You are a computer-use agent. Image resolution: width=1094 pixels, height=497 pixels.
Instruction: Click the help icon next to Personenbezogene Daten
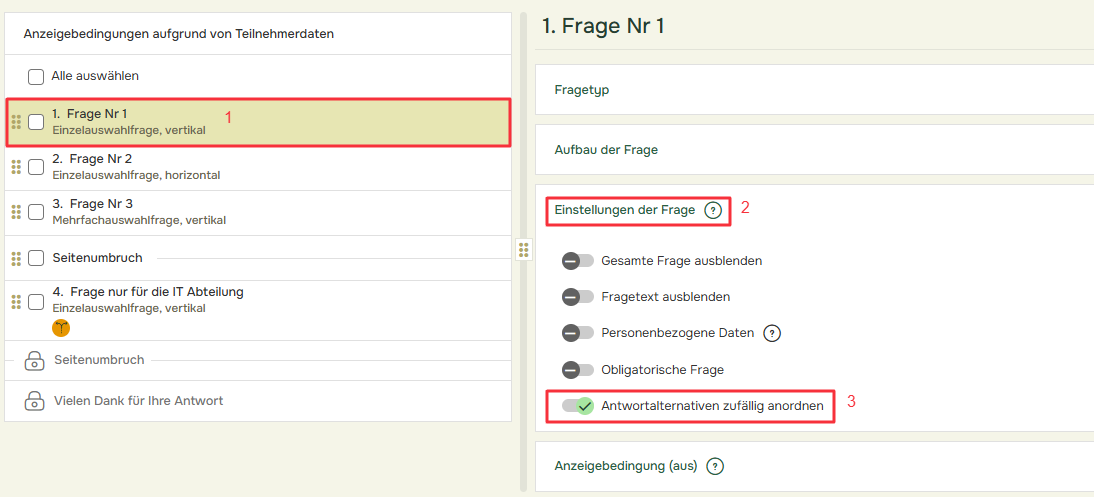[x=771, y=334]
